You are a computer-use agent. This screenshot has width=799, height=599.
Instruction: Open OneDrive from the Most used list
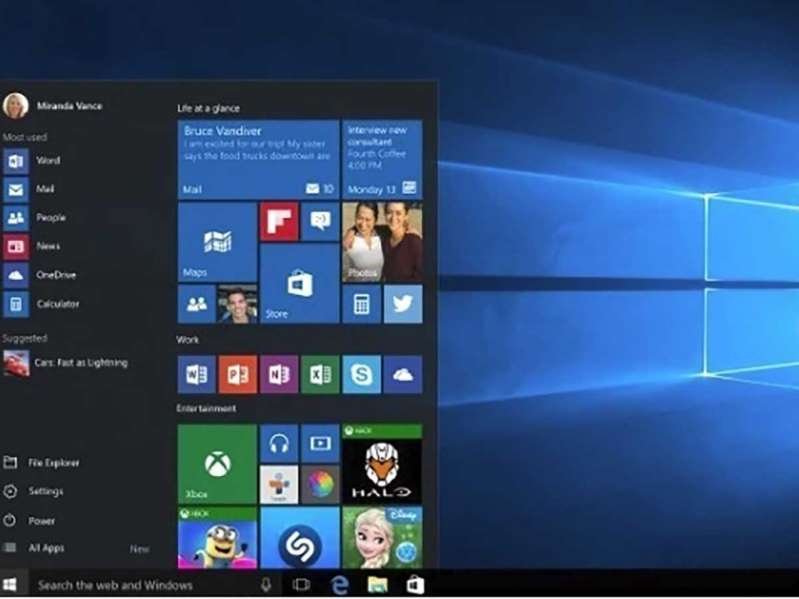(x=40, y=276)
